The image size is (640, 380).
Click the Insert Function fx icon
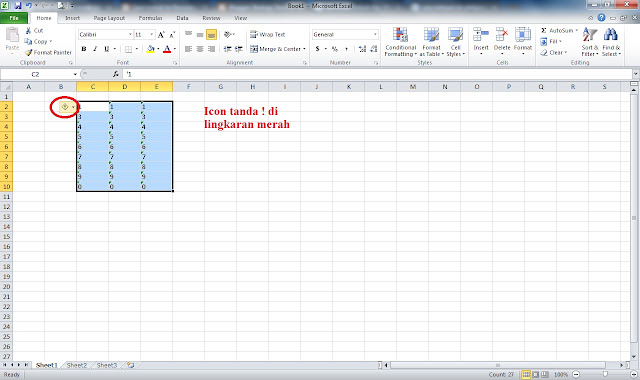point(116,74)
